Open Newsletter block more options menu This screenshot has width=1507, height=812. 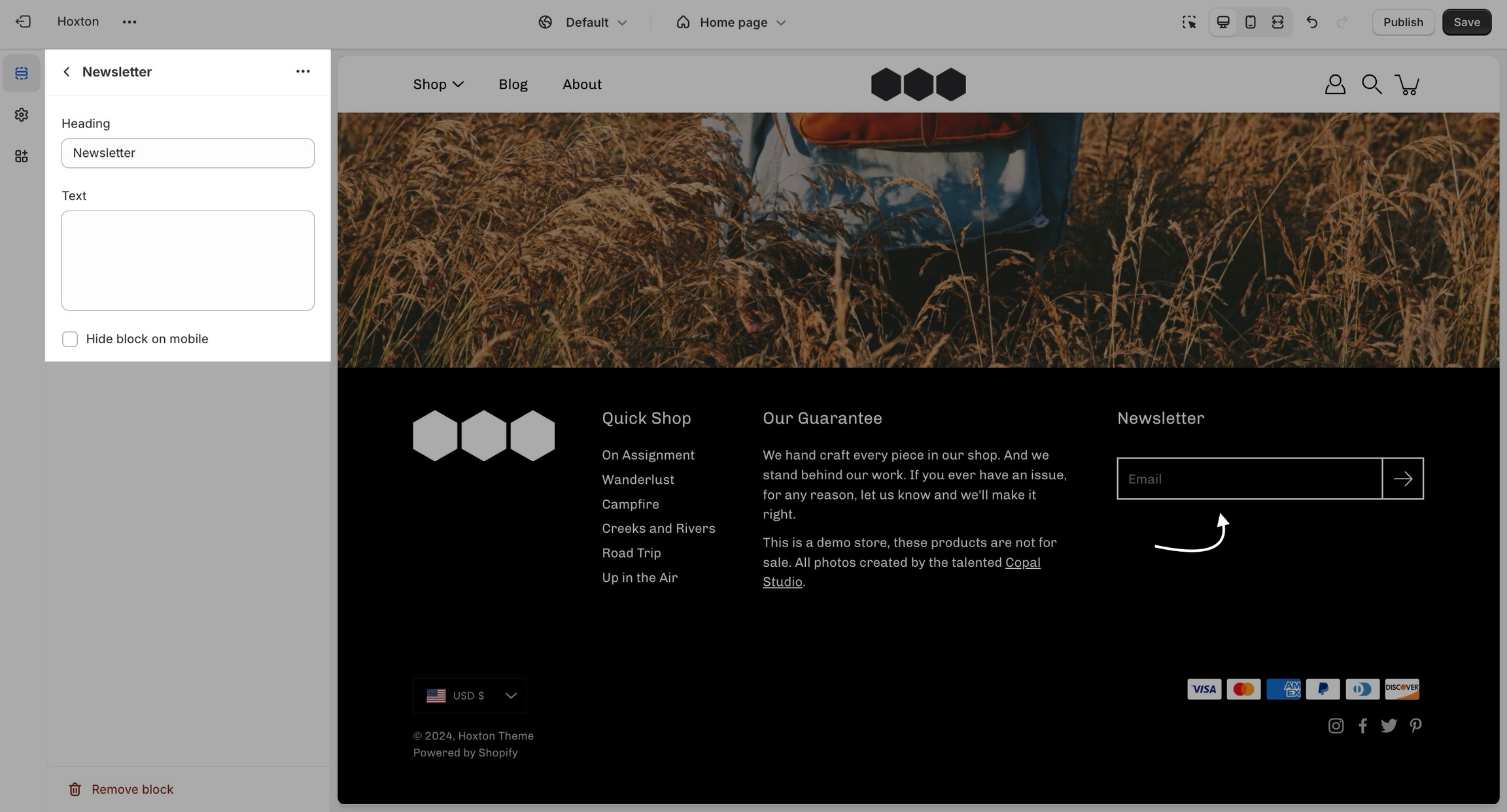point(303,71)
